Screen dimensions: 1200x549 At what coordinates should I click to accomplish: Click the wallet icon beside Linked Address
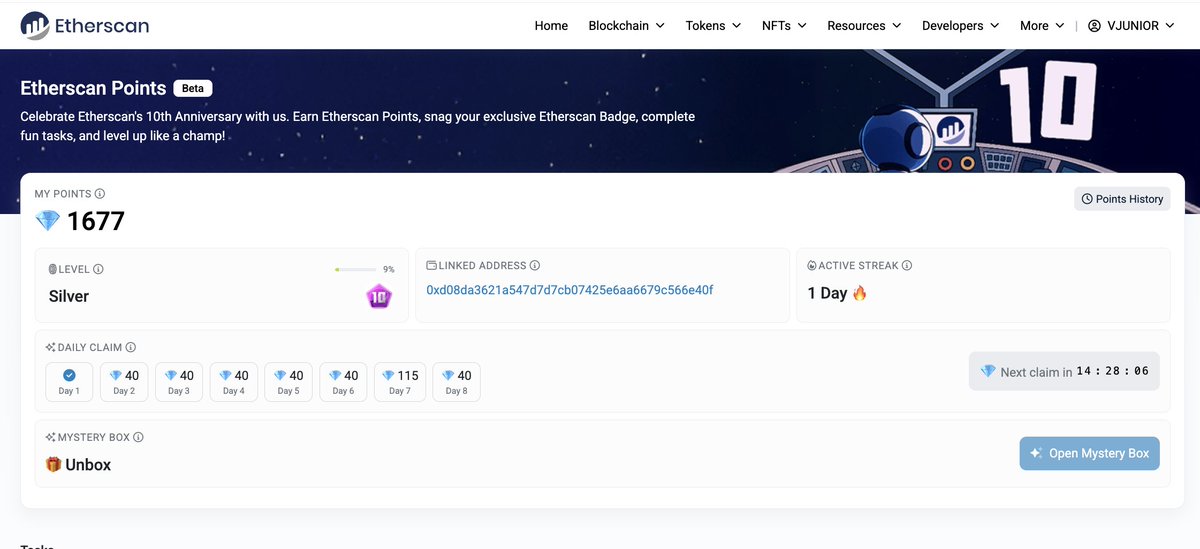432,266
